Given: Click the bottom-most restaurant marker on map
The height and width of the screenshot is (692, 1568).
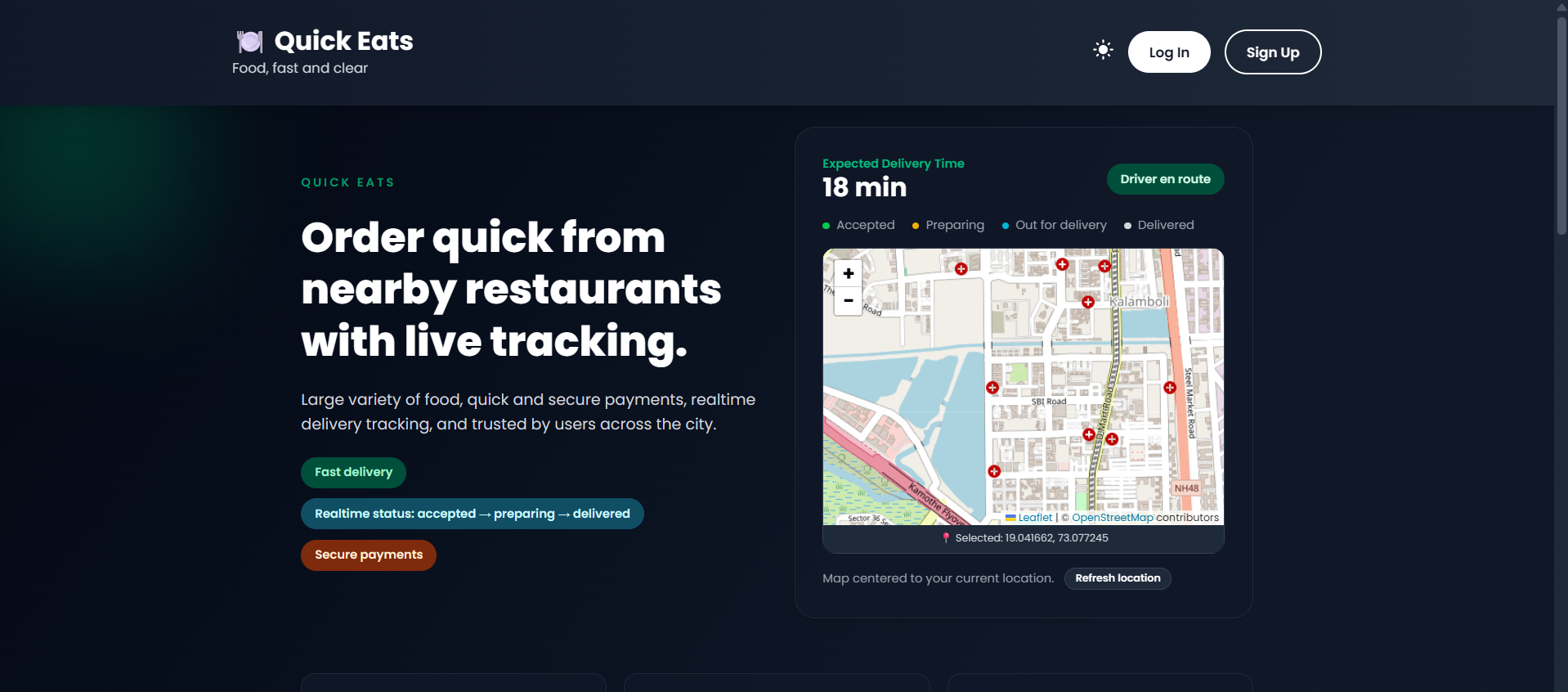Looking at the screenshot, I should click(994, 471).
